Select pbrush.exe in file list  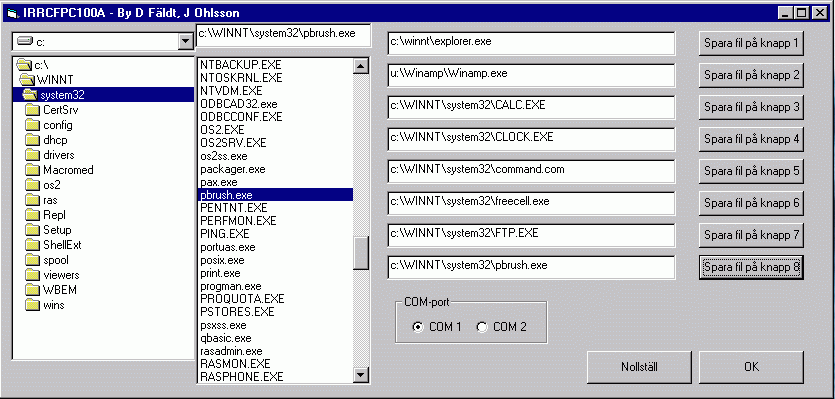pos(275,195)
